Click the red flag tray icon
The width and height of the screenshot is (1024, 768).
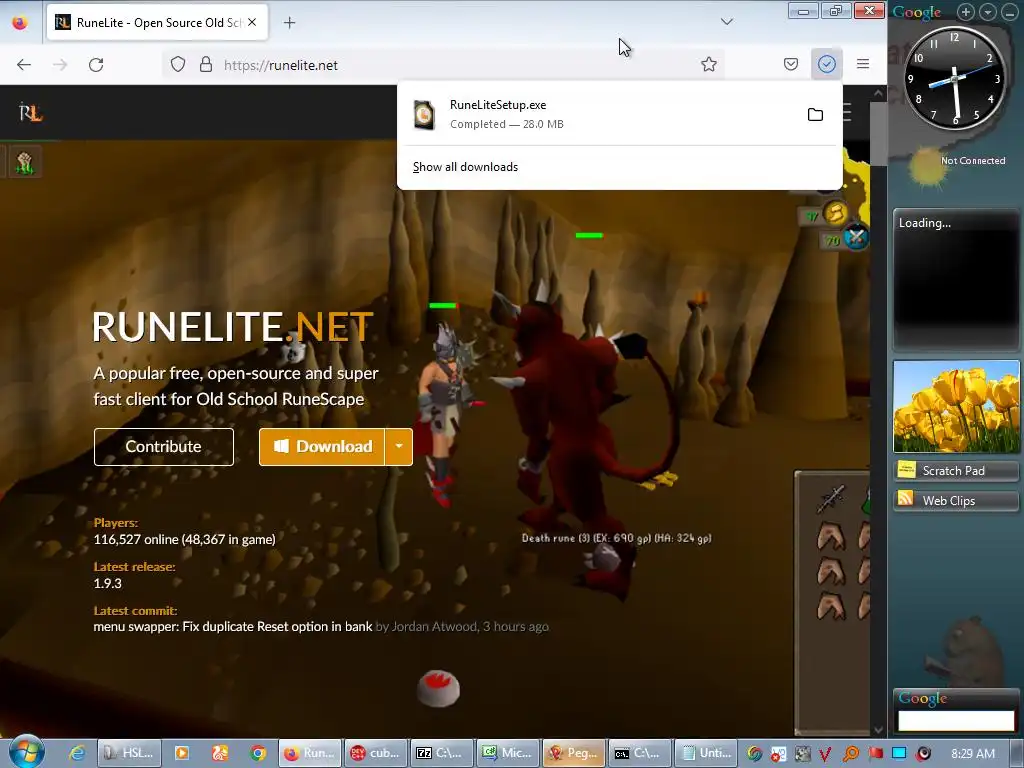point(875,754)
